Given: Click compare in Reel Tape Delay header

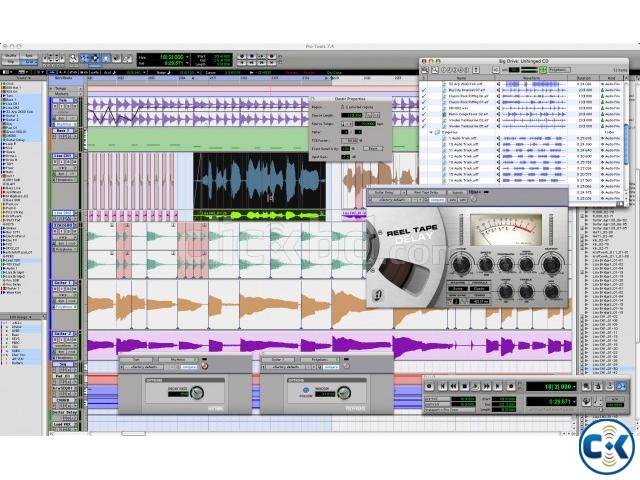Looking at the screenshot, I should point(437,200).
